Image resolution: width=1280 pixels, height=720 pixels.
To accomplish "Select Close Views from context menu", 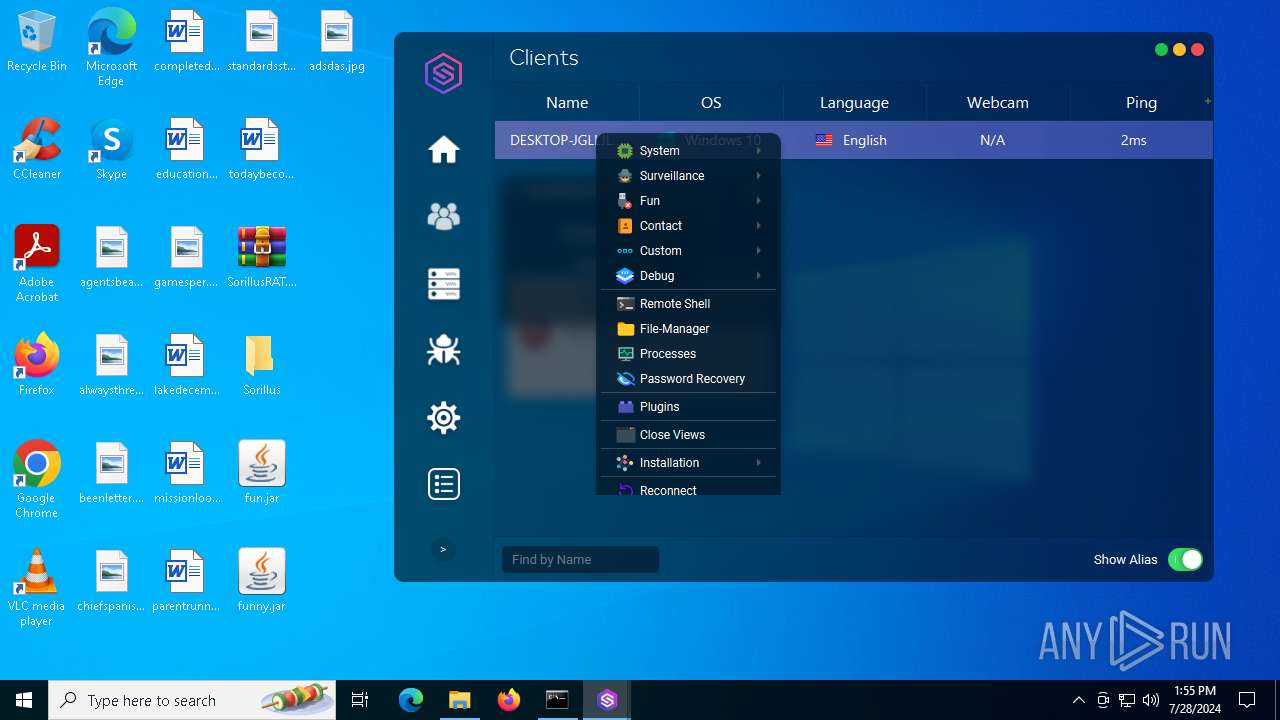I will point(688,435).
